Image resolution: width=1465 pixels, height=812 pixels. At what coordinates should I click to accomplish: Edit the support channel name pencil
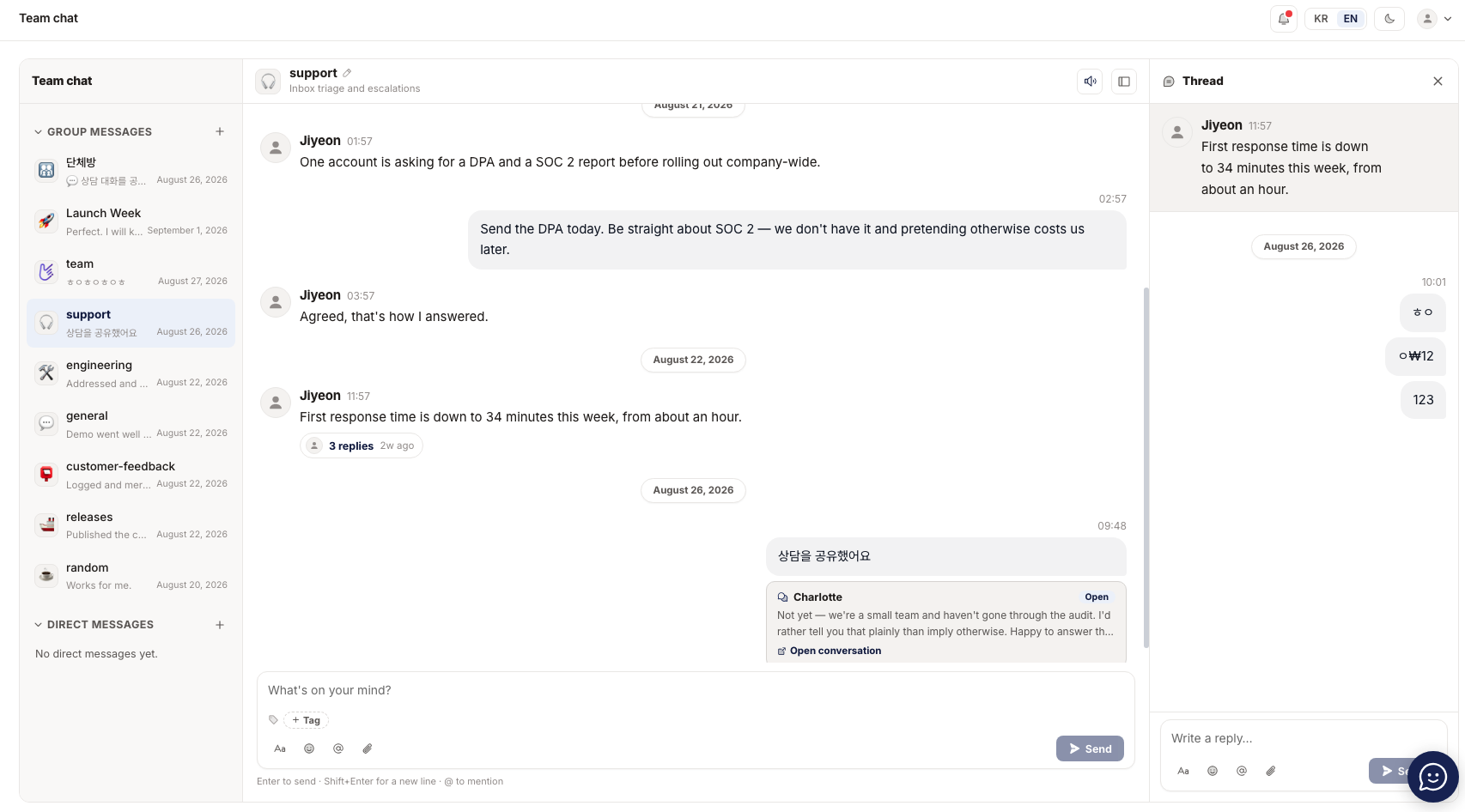[x=347, y=73]
